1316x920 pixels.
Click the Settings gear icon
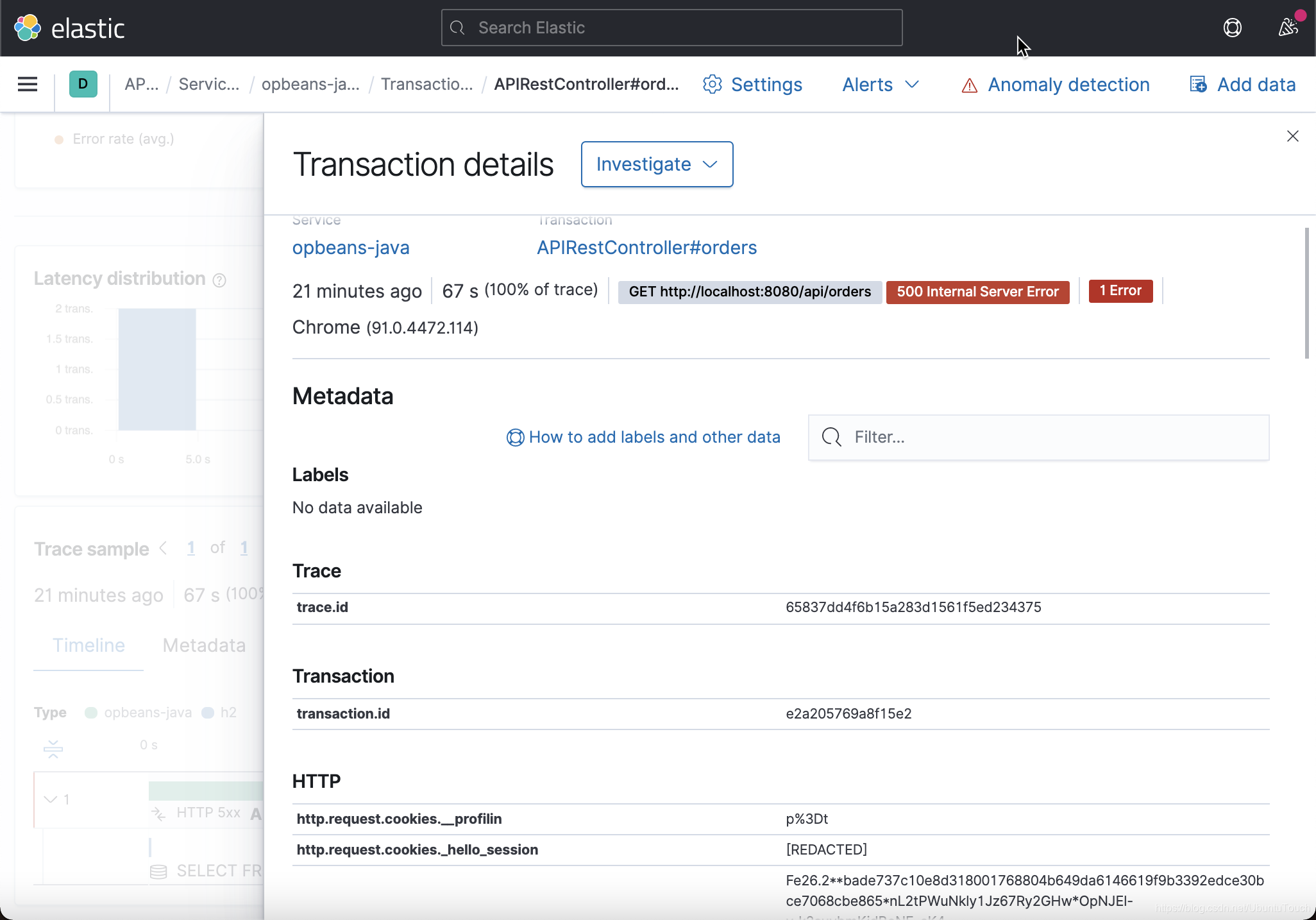pos(712,84)
